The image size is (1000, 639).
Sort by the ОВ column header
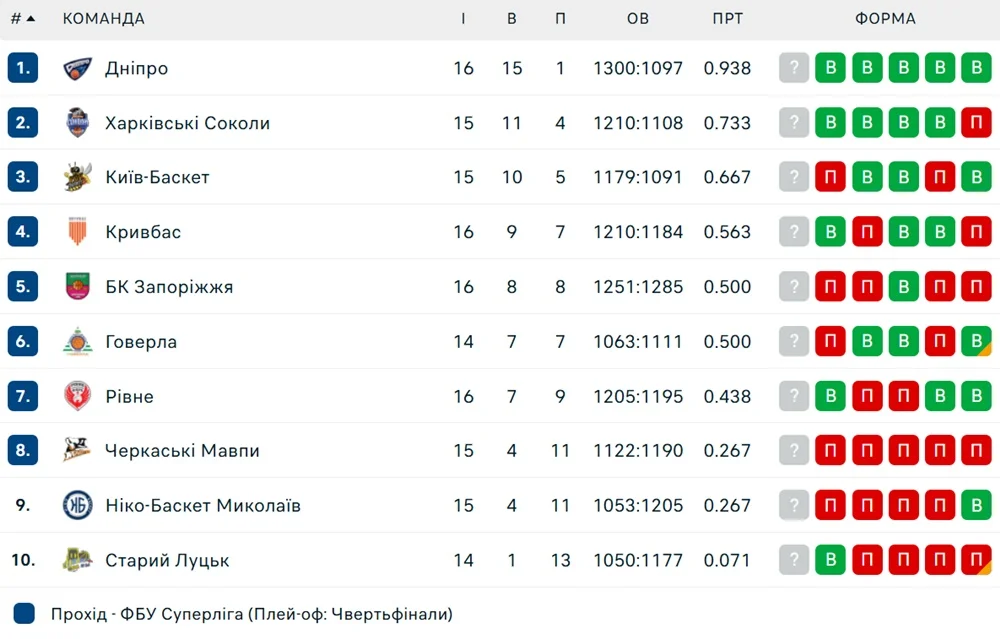coord(638,18)
